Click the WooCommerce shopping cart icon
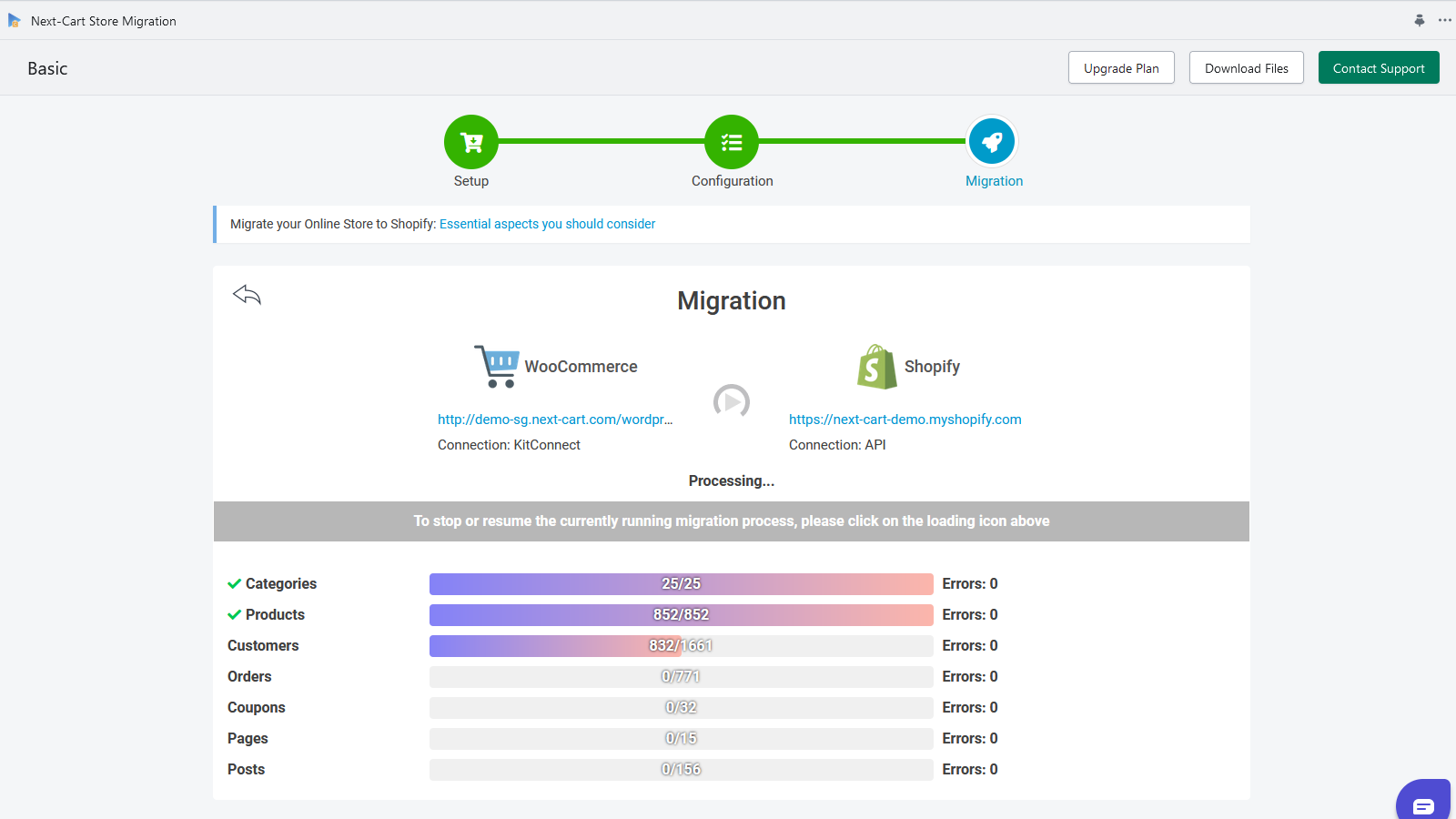The width and height of the screenshot is (1456, 819). click(x=497, y=366)
